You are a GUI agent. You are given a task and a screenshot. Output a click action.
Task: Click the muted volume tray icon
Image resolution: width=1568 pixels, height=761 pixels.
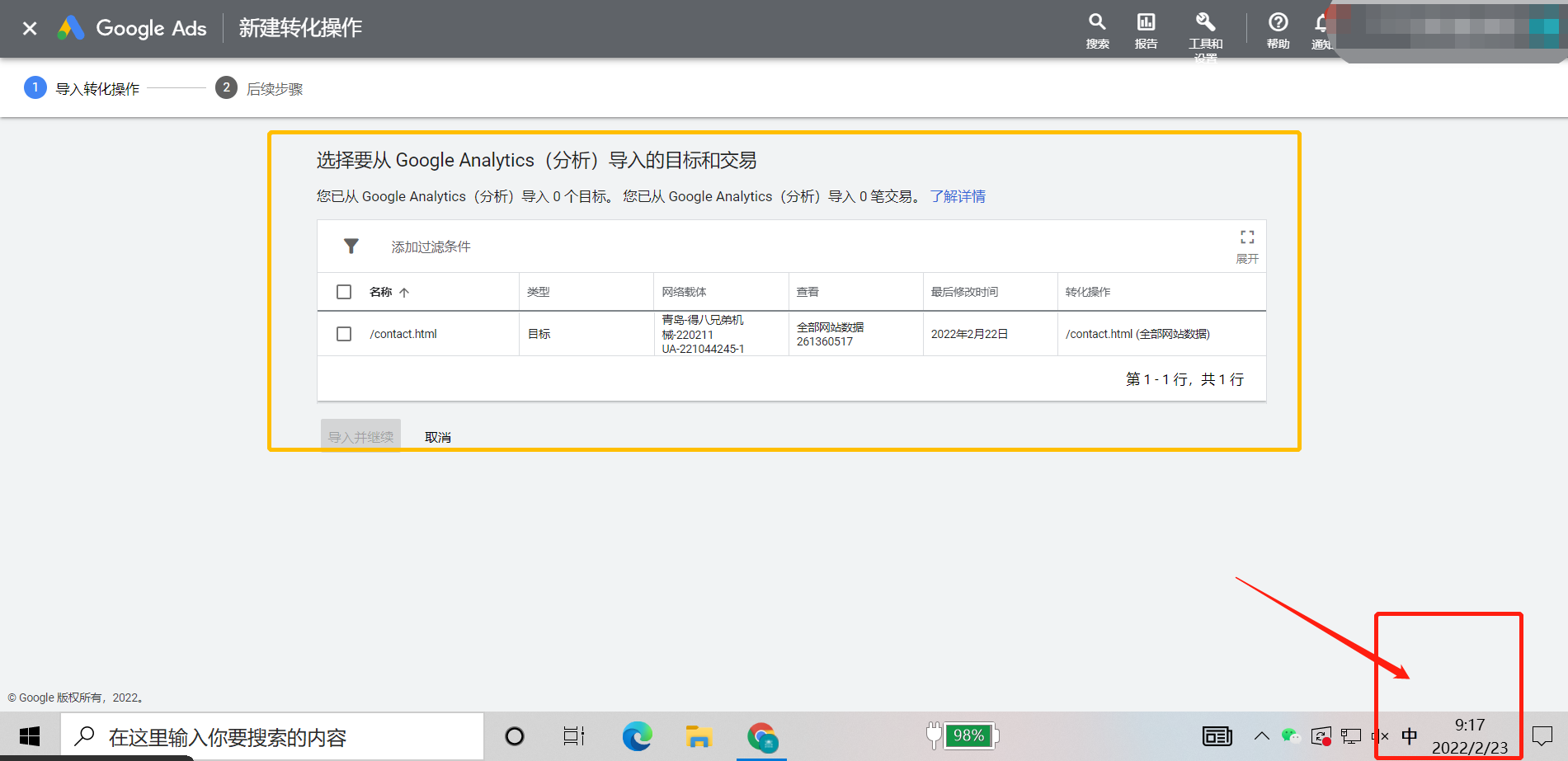click(1380, 736)
